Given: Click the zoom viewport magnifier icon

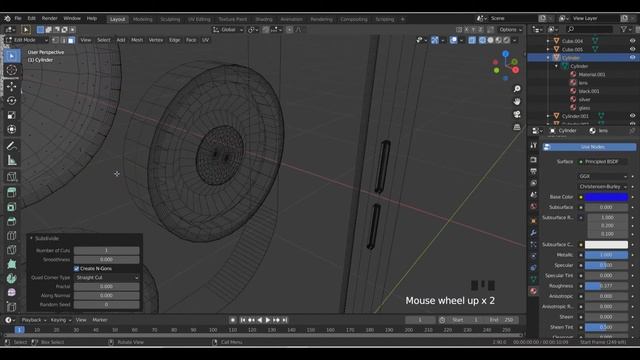Looking at the screenshot, I should 517,89.
